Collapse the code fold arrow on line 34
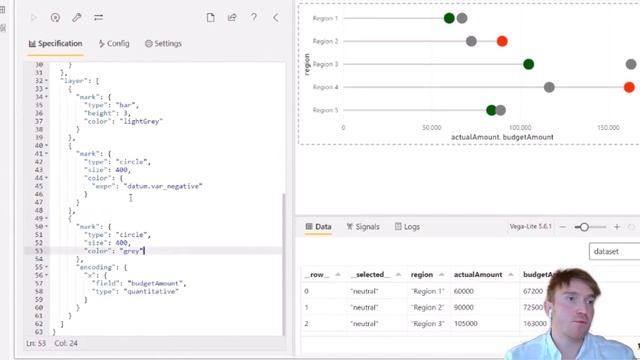The image size is (640, 360). click(46, 97)
